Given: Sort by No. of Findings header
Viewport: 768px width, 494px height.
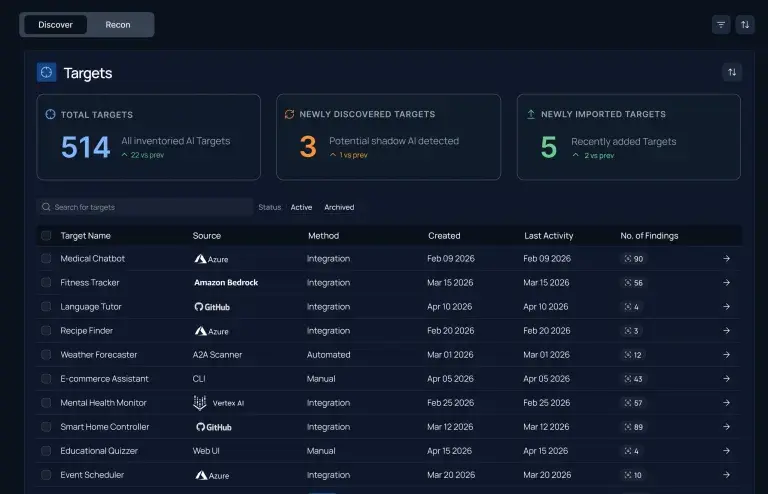Looking at the screenshot, I should point(649,235).
